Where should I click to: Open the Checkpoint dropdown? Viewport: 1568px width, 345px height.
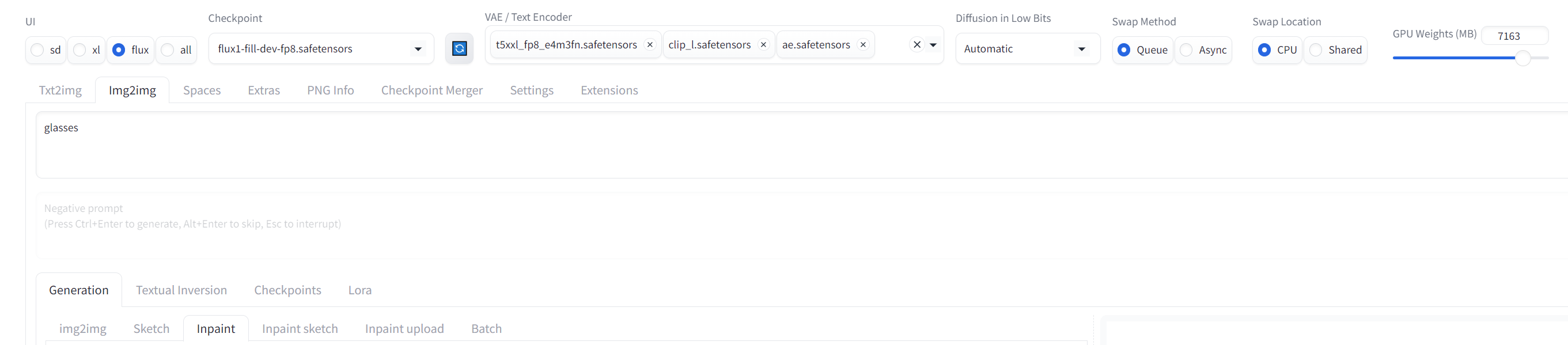click(321, 49)
